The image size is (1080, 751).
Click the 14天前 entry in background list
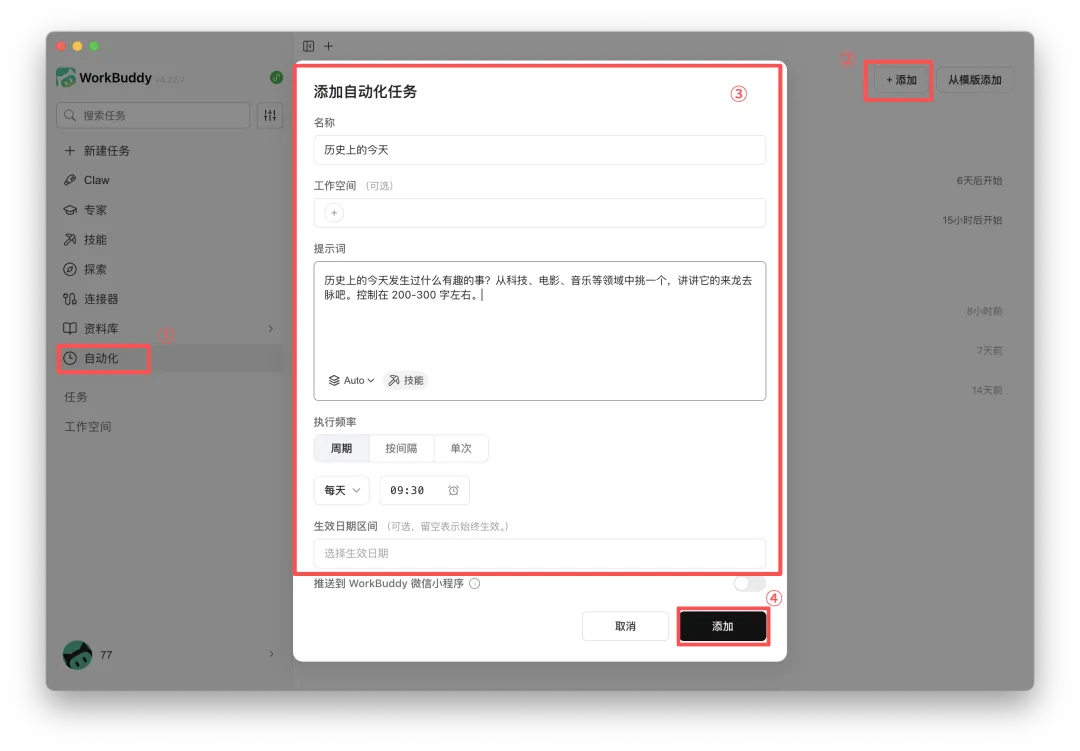[987, 391]
